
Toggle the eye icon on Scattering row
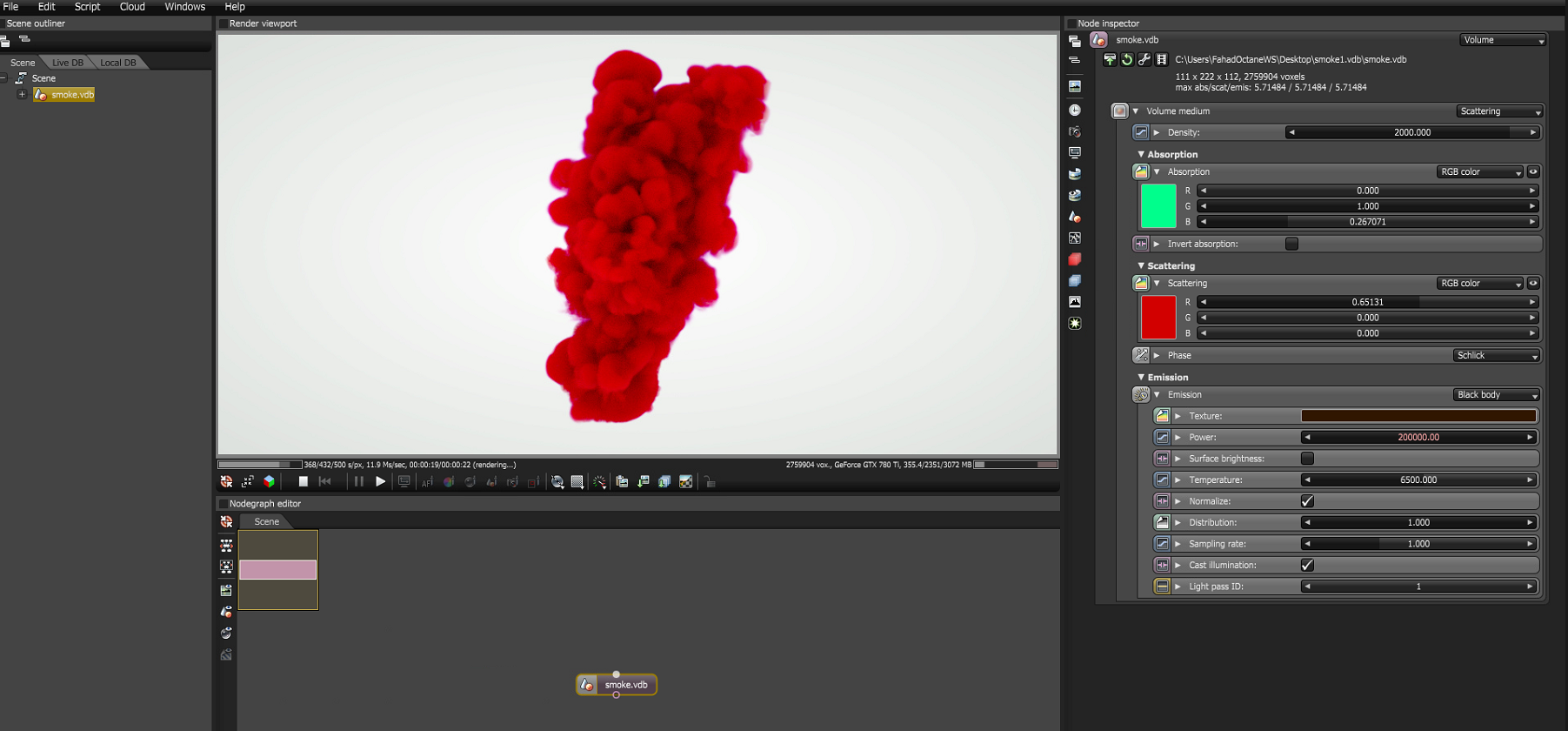pyautogui.click(x=1533, y=283)
